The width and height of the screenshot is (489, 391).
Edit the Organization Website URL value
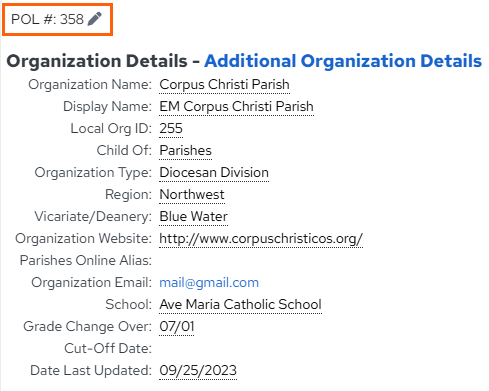(x=261, y=239)
